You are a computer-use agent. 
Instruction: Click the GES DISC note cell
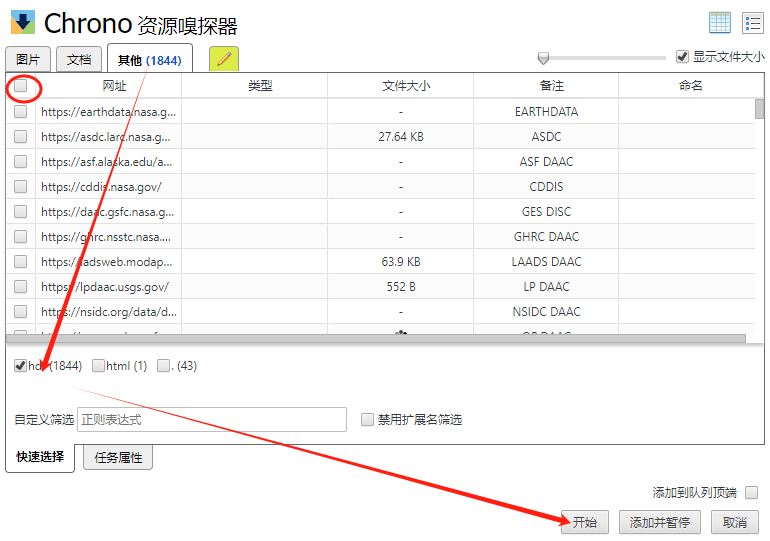pos(546,212)
